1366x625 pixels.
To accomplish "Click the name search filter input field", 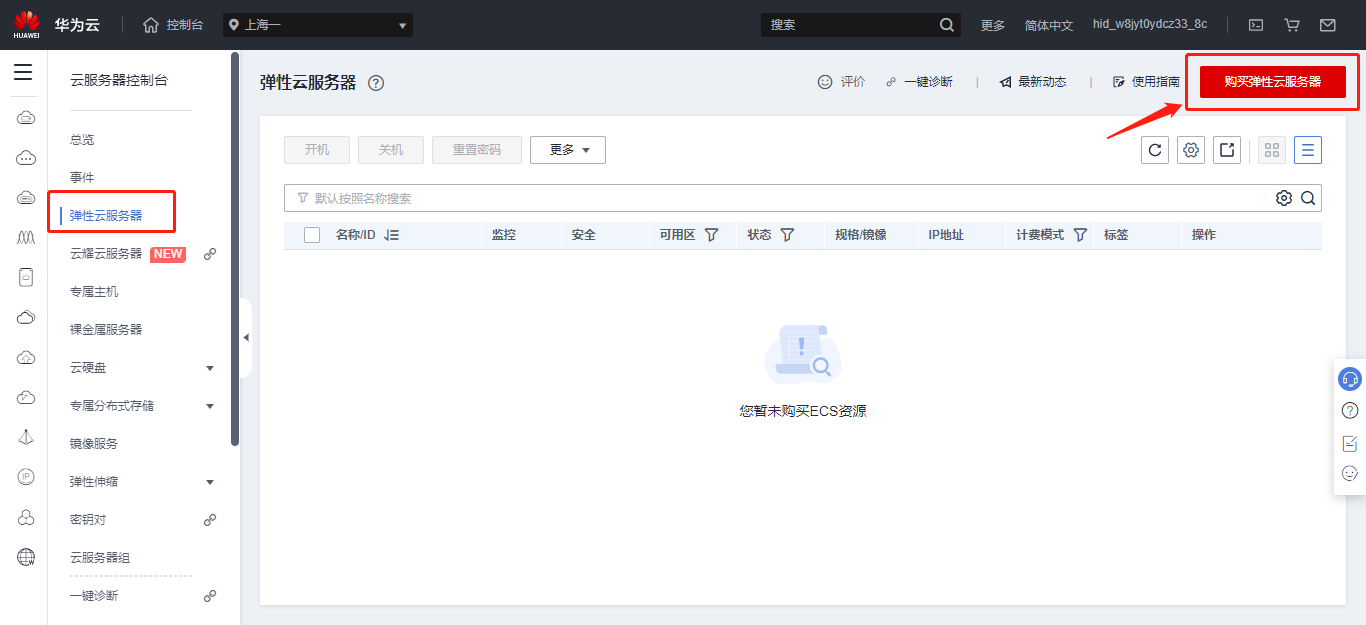I will point(600,197).
